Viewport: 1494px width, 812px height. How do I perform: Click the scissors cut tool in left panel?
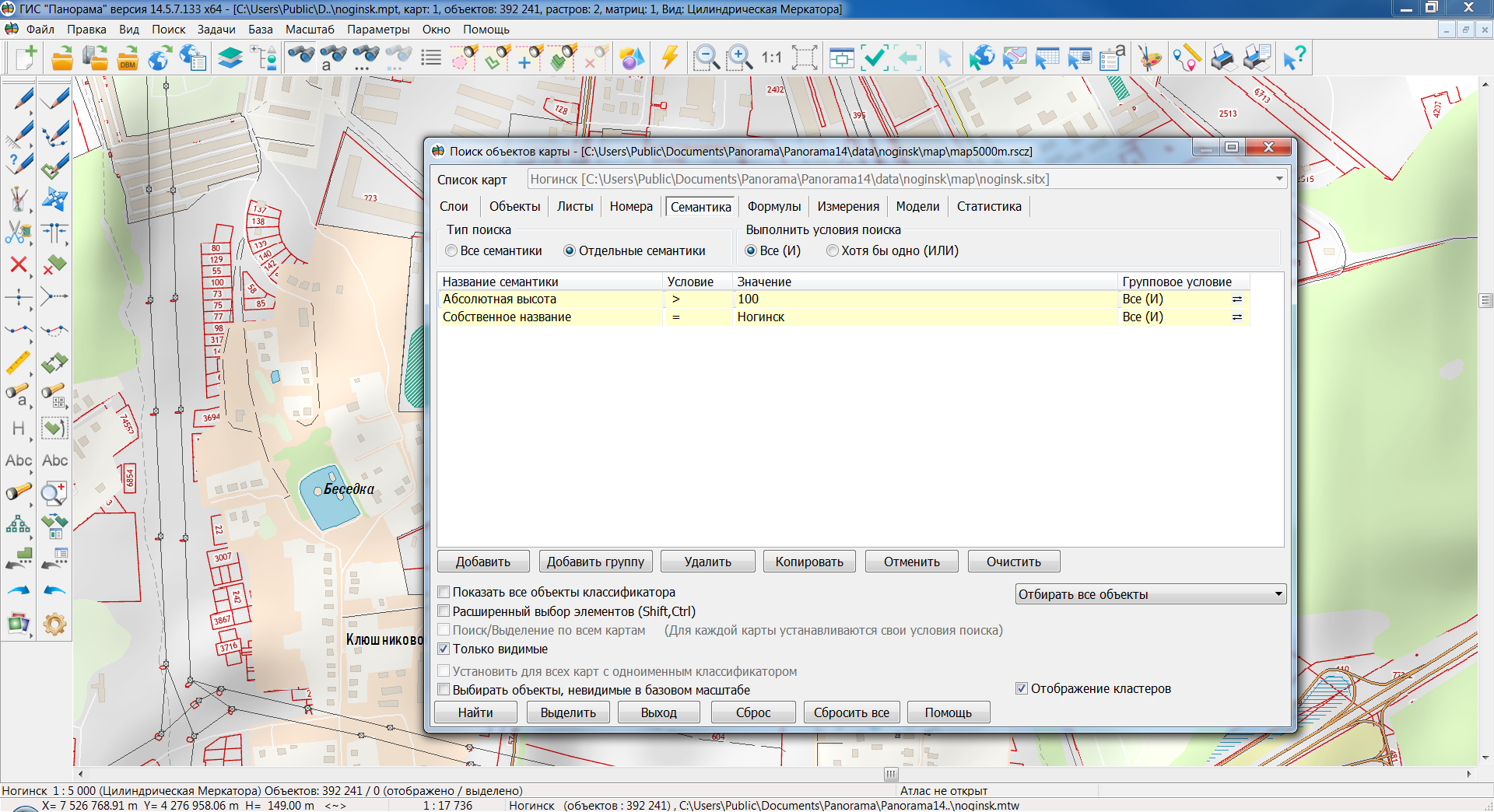click(19, 232)
